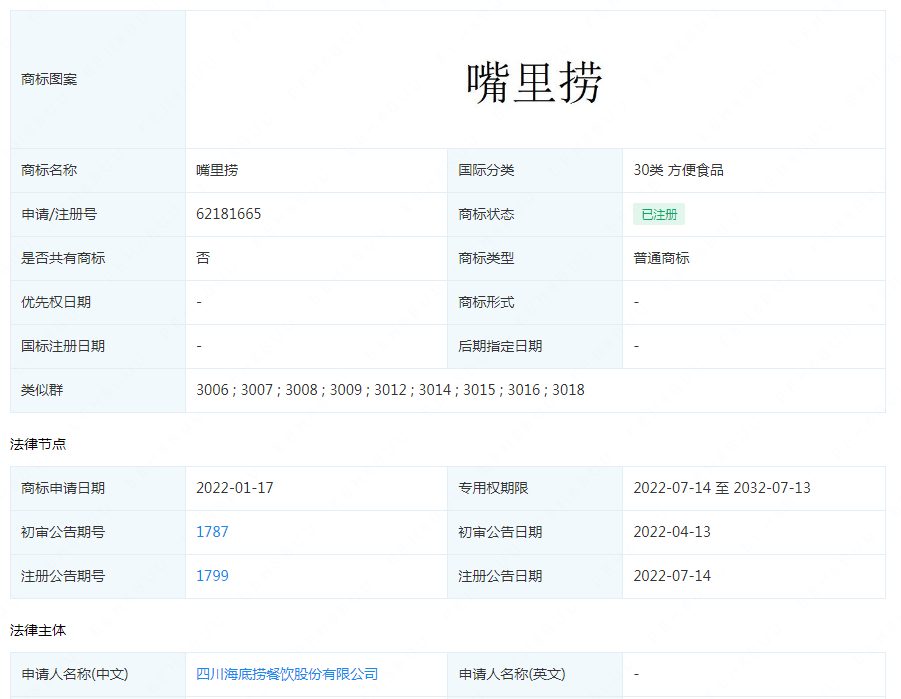The image size is (901, 699).
Task: Click the 商标类型 label
Action: (486, 258)
